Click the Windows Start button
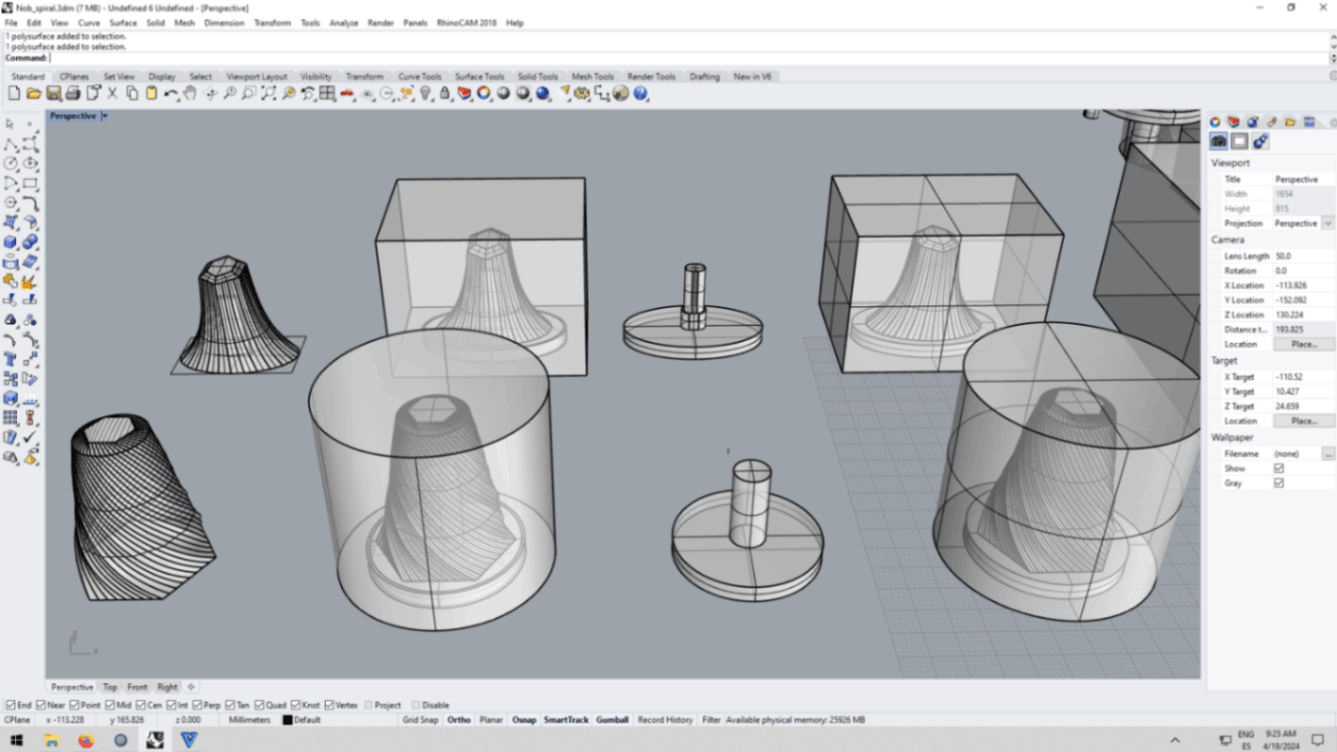The height and width of the screenshot is (752, 1337). click(17, 740)
